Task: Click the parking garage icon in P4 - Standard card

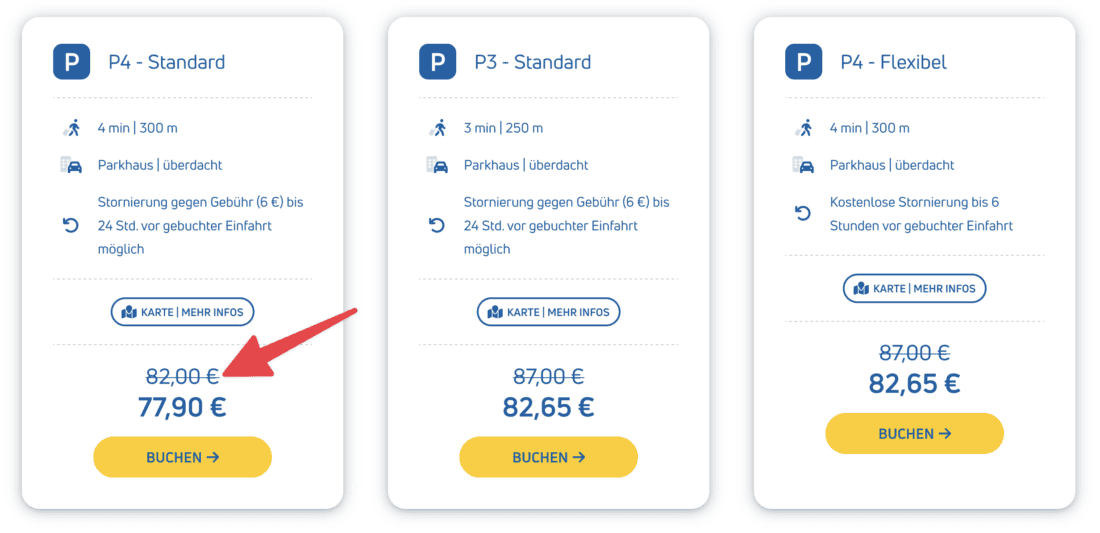Action: pos(71,165)
